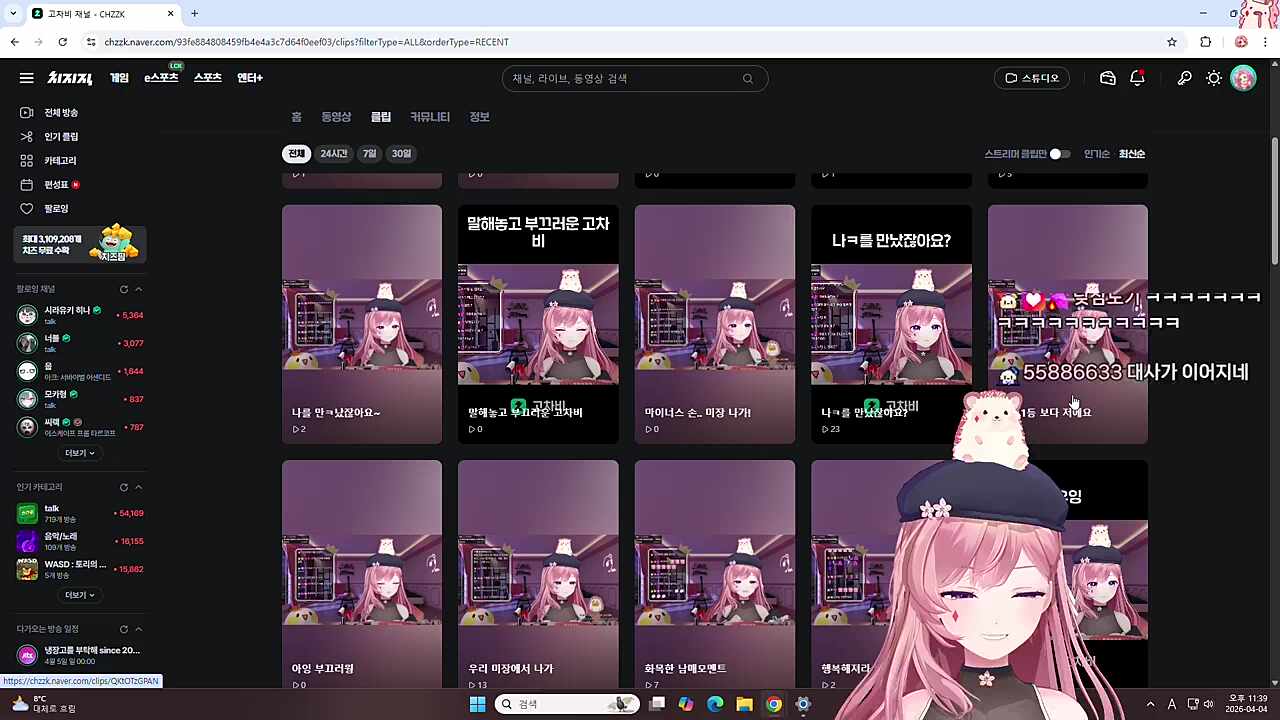
Task: Click the CHZZK logo in the header
Action: point(70,78)
